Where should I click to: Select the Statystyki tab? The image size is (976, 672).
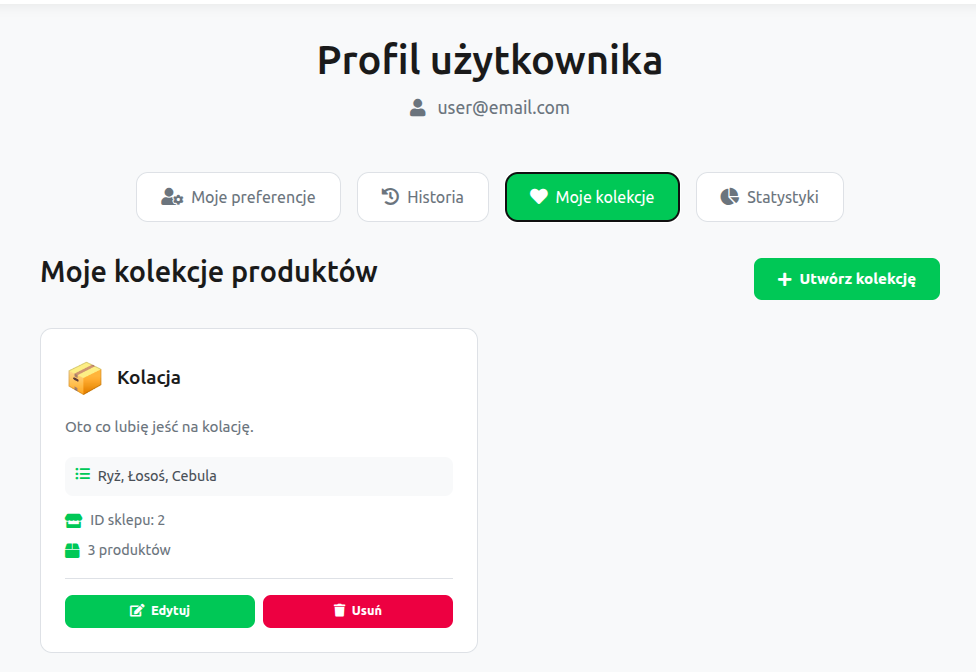pyautogui.click(x=769, y=196)
